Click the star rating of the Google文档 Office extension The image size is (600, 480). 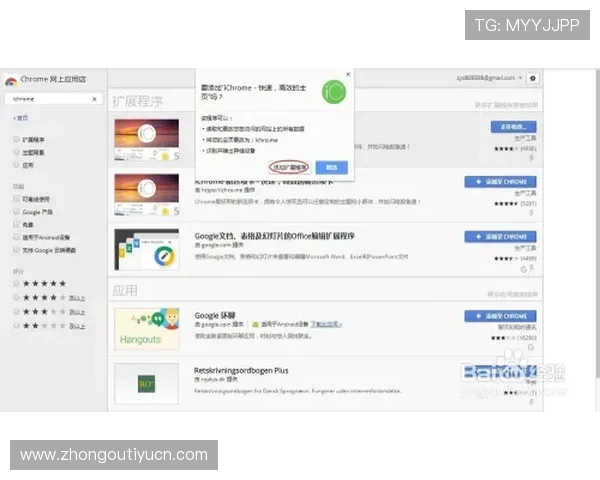tap(506, 259)
